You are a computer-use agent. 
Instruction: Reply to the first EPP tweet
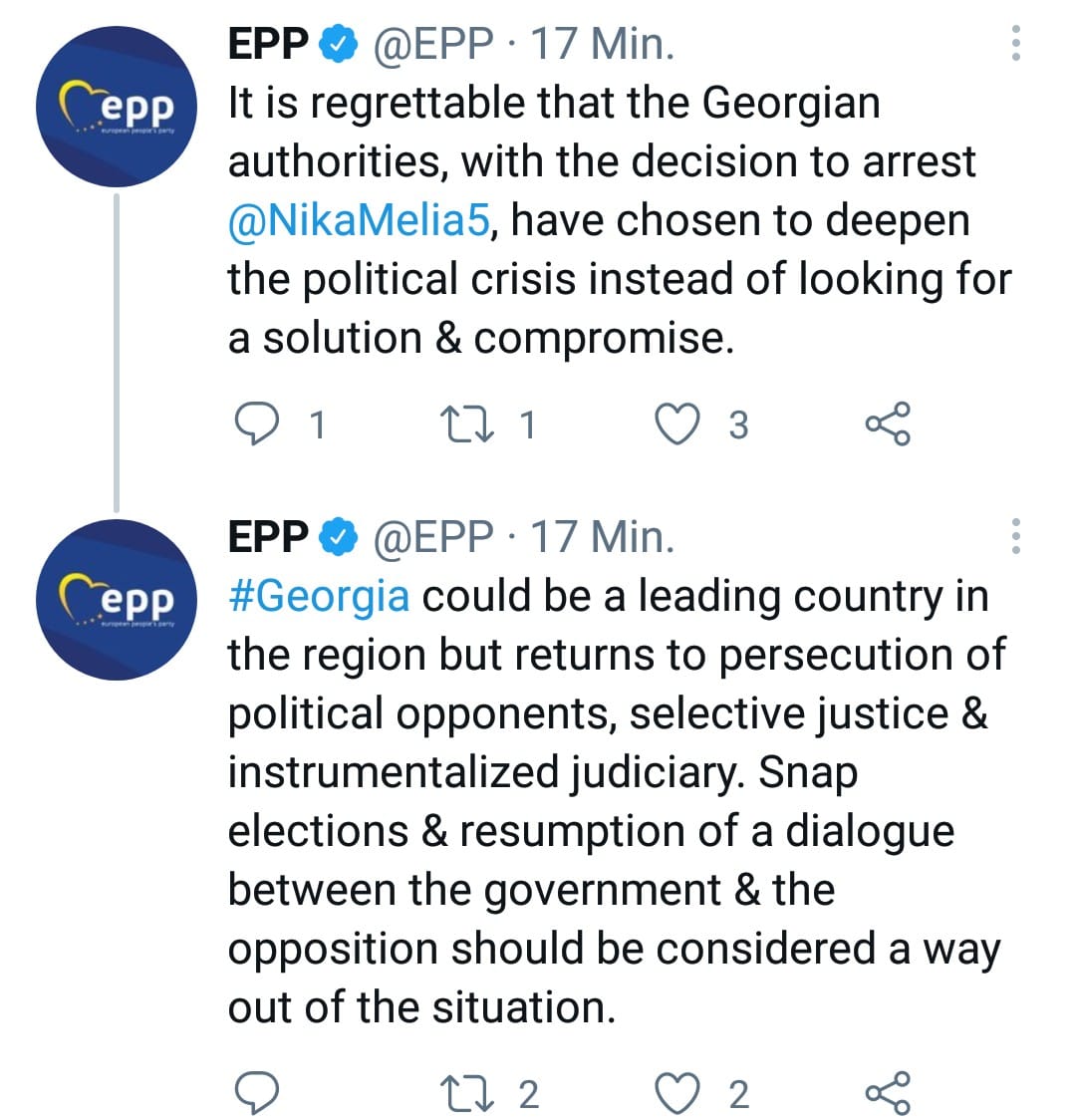[x=258, y=424]
